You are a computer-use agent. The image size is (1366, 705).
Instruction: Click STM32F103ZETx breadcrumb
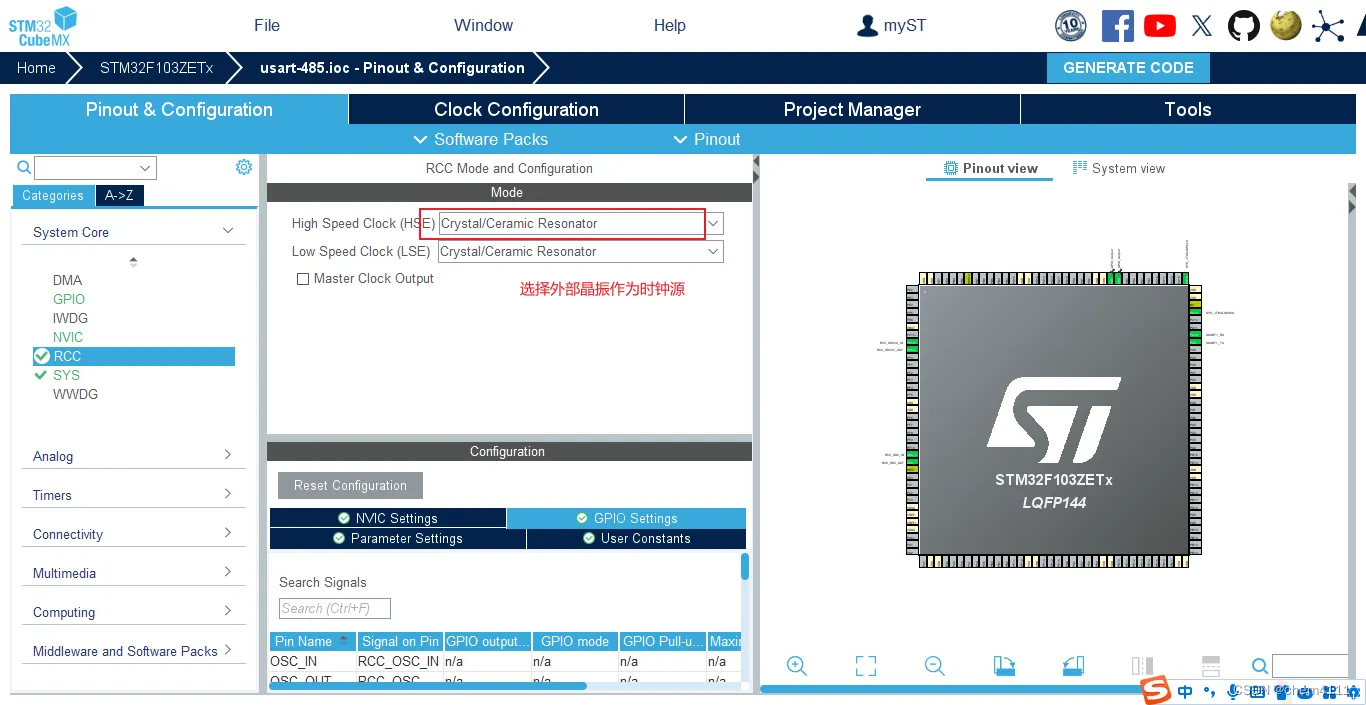tap(157, 68)
